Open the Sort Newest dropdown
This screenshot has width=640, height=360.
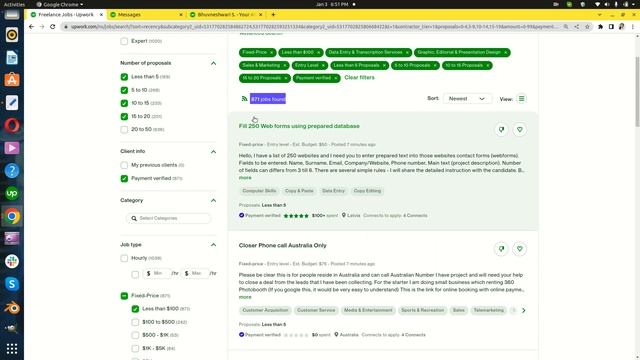click(x=467, y=99)
